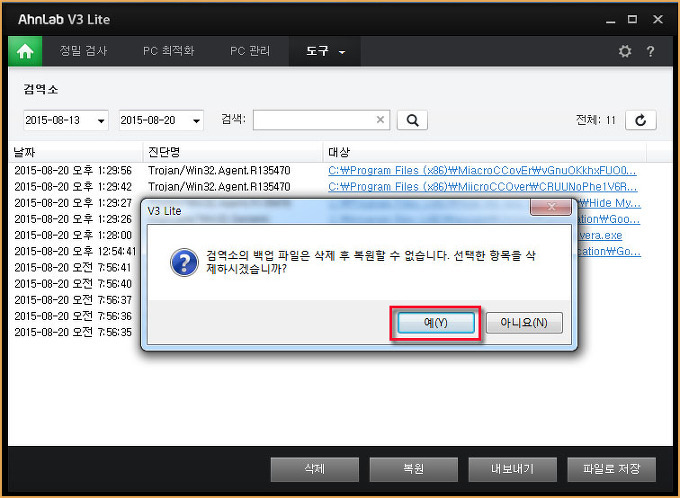Open help with the question mark icon

(650, 51)
